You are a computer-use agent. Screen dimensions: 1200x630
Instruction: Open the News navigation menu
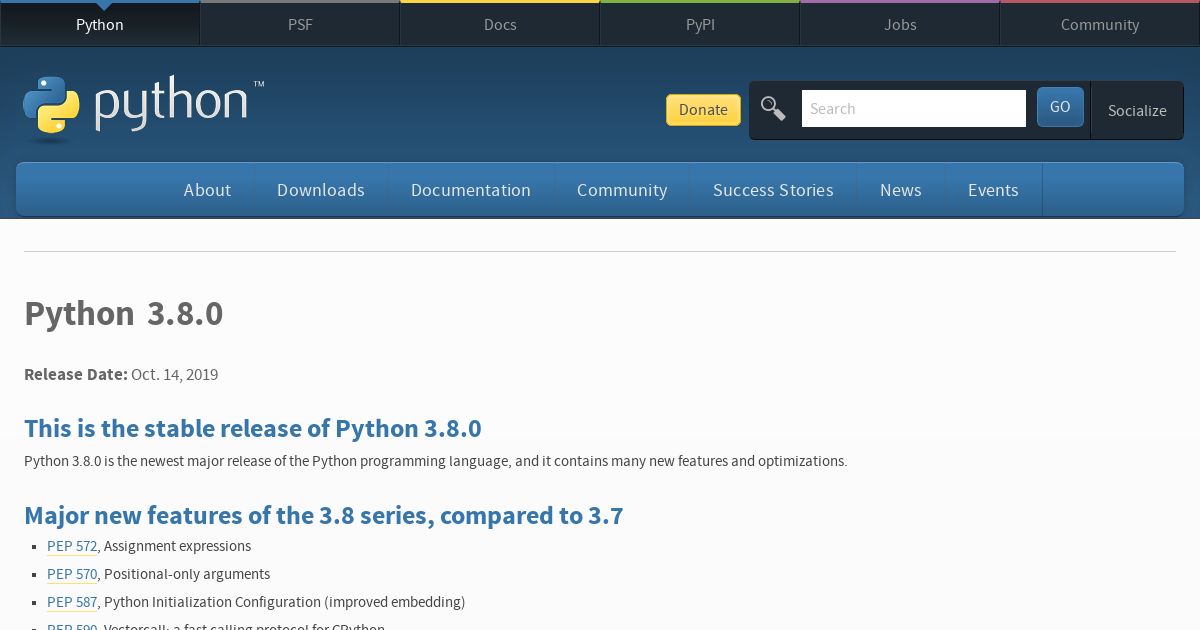click(901, 190)
